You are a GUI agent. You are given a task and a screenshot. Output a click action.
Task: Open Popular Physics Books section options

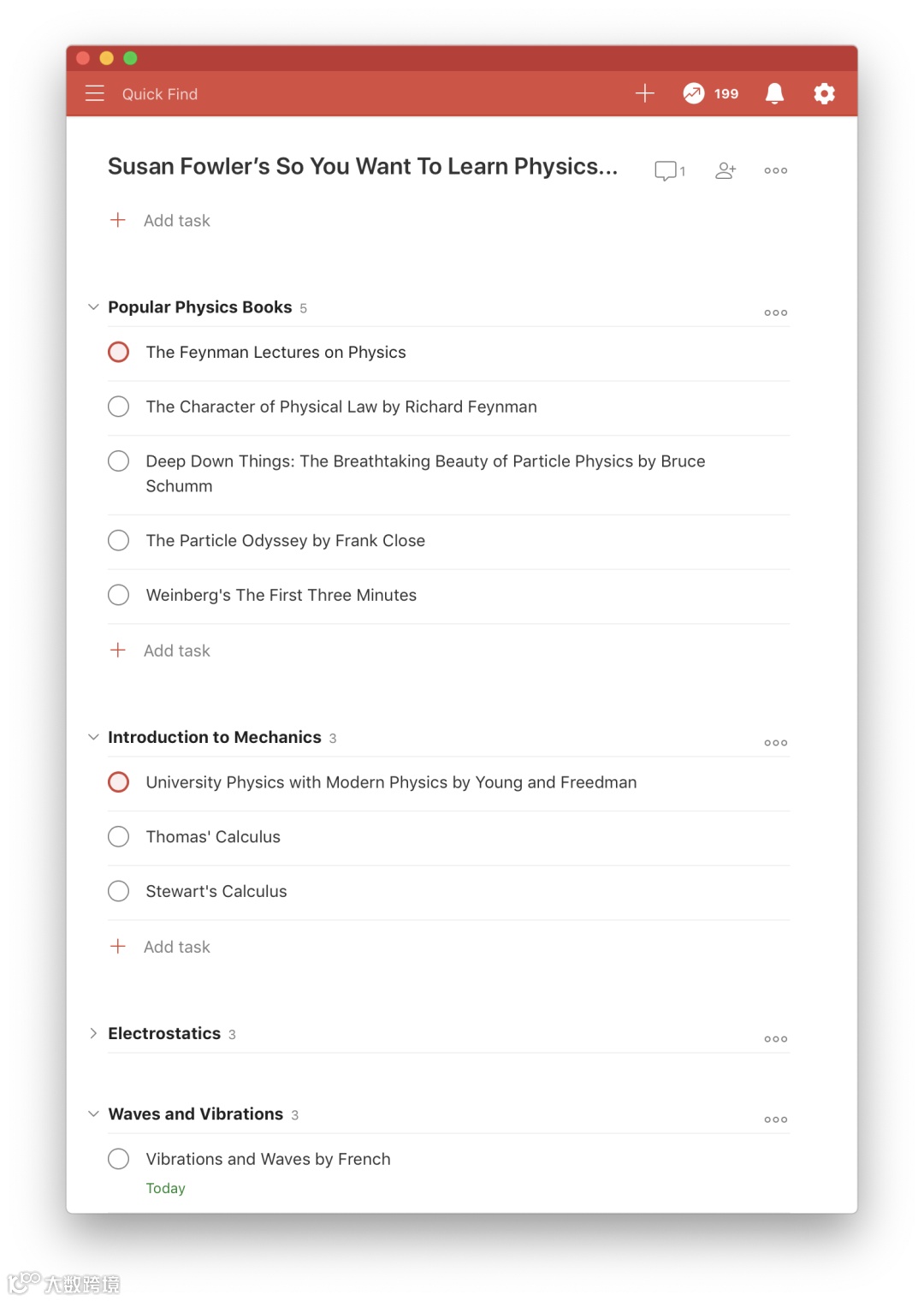[x=776, y=312]
